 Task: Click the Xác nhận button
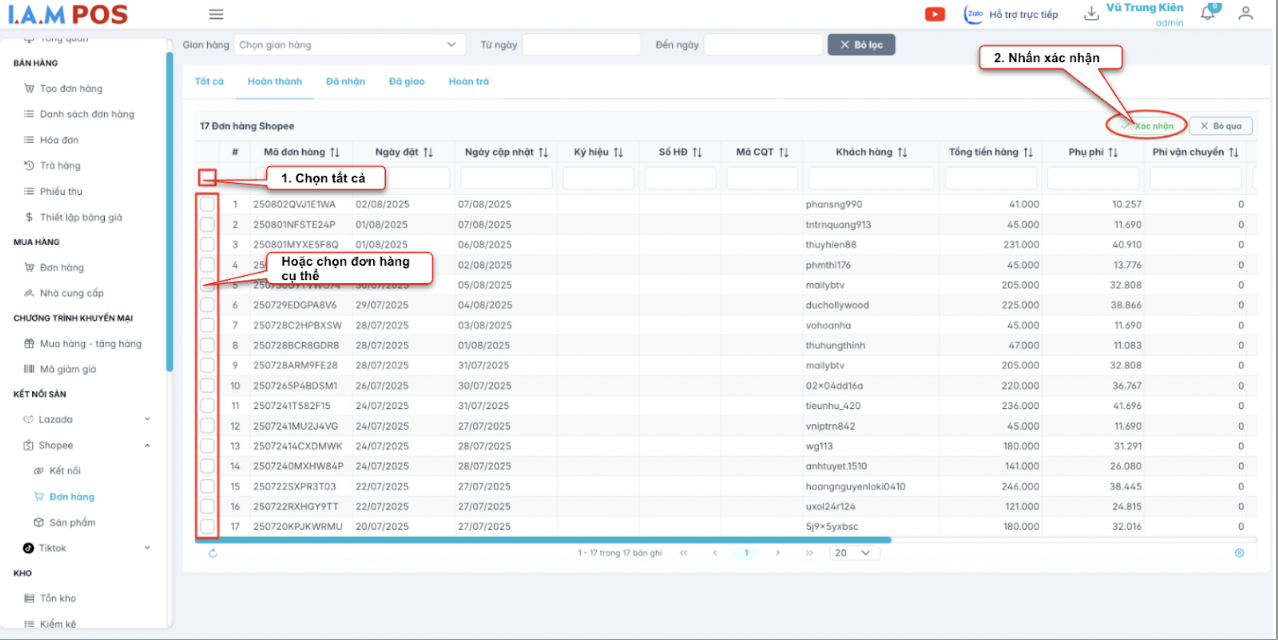1147,126
